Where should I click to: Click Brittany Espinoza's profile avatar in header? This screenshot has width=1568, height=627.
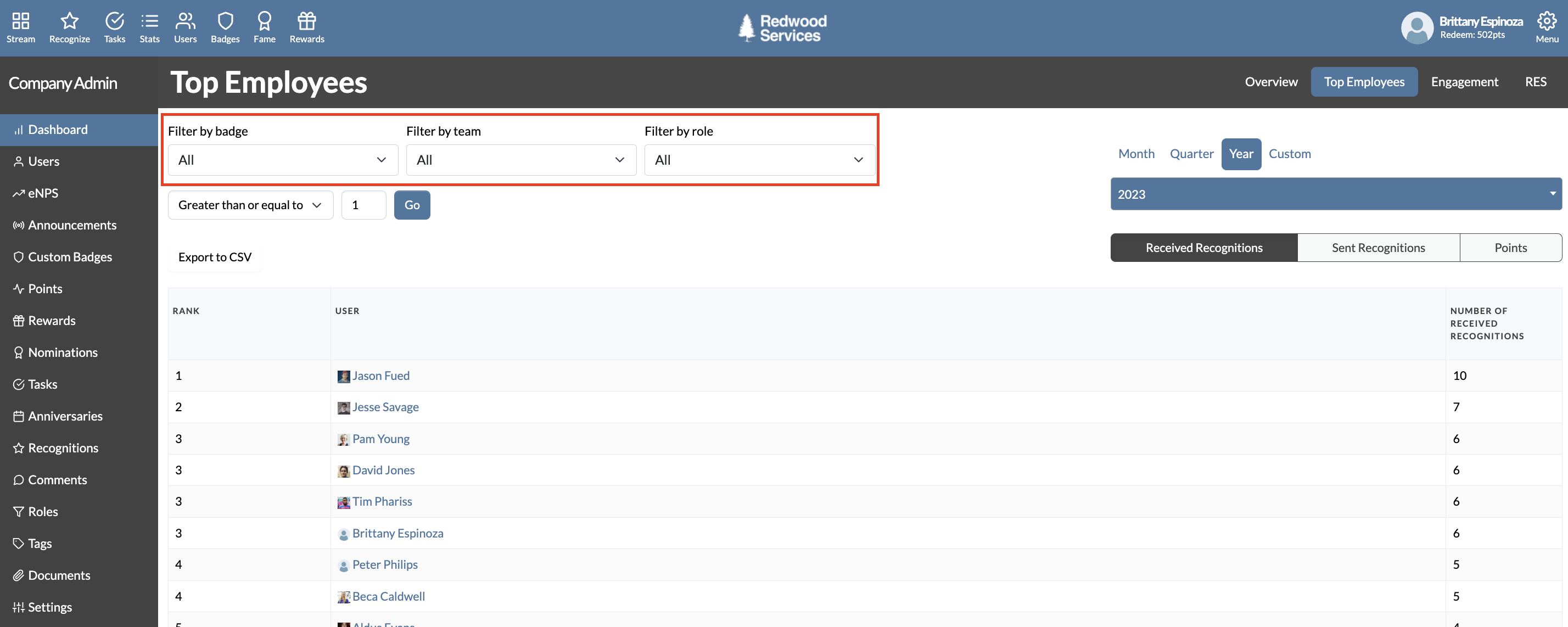coord(1417,27)
